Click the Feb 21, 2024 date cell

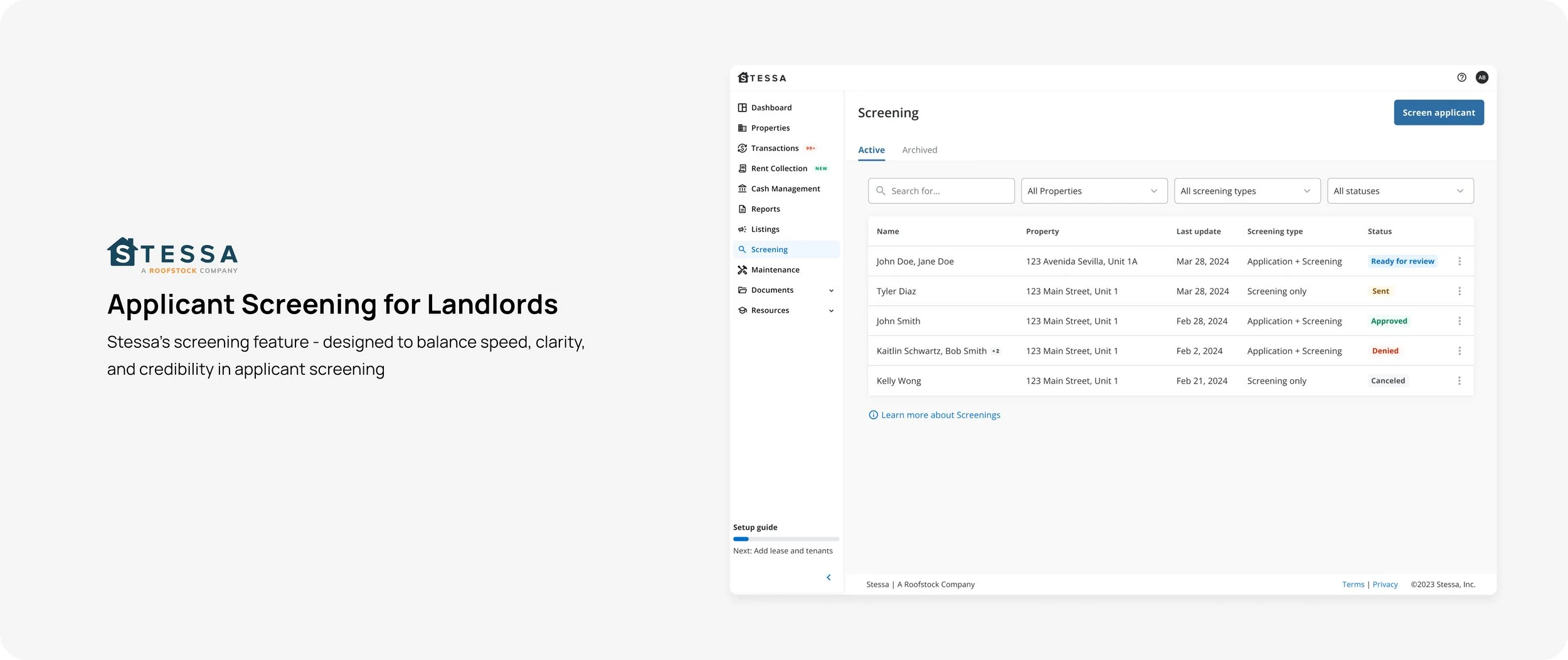(x=1202, y=381)
